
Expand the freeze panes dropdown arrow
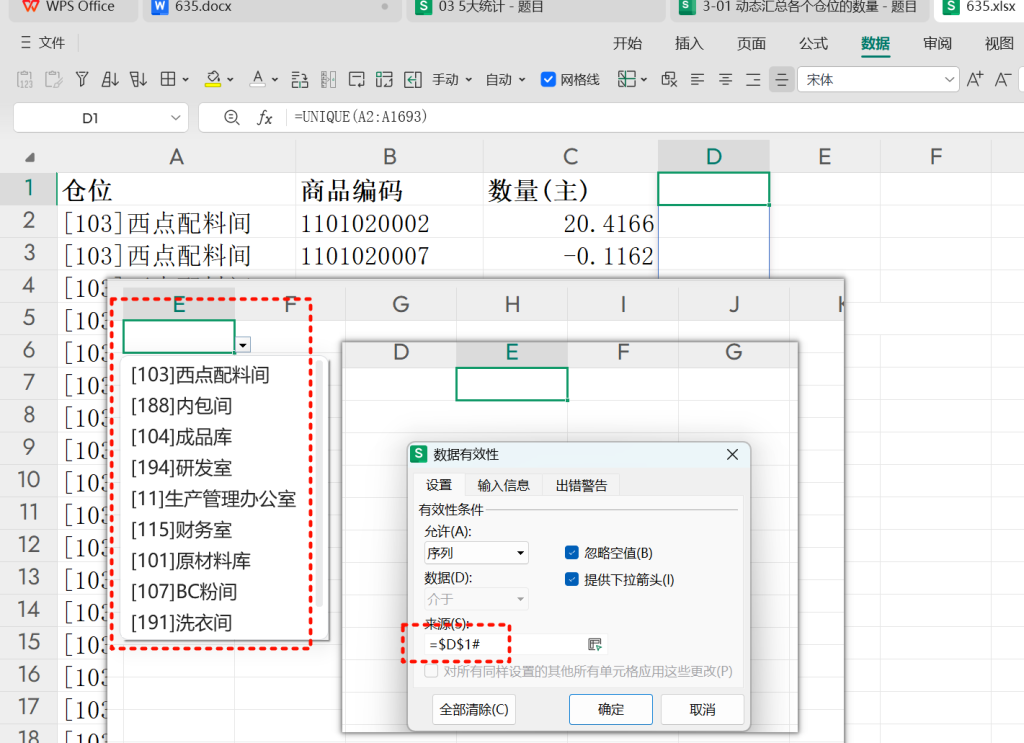tap(644, 80)
